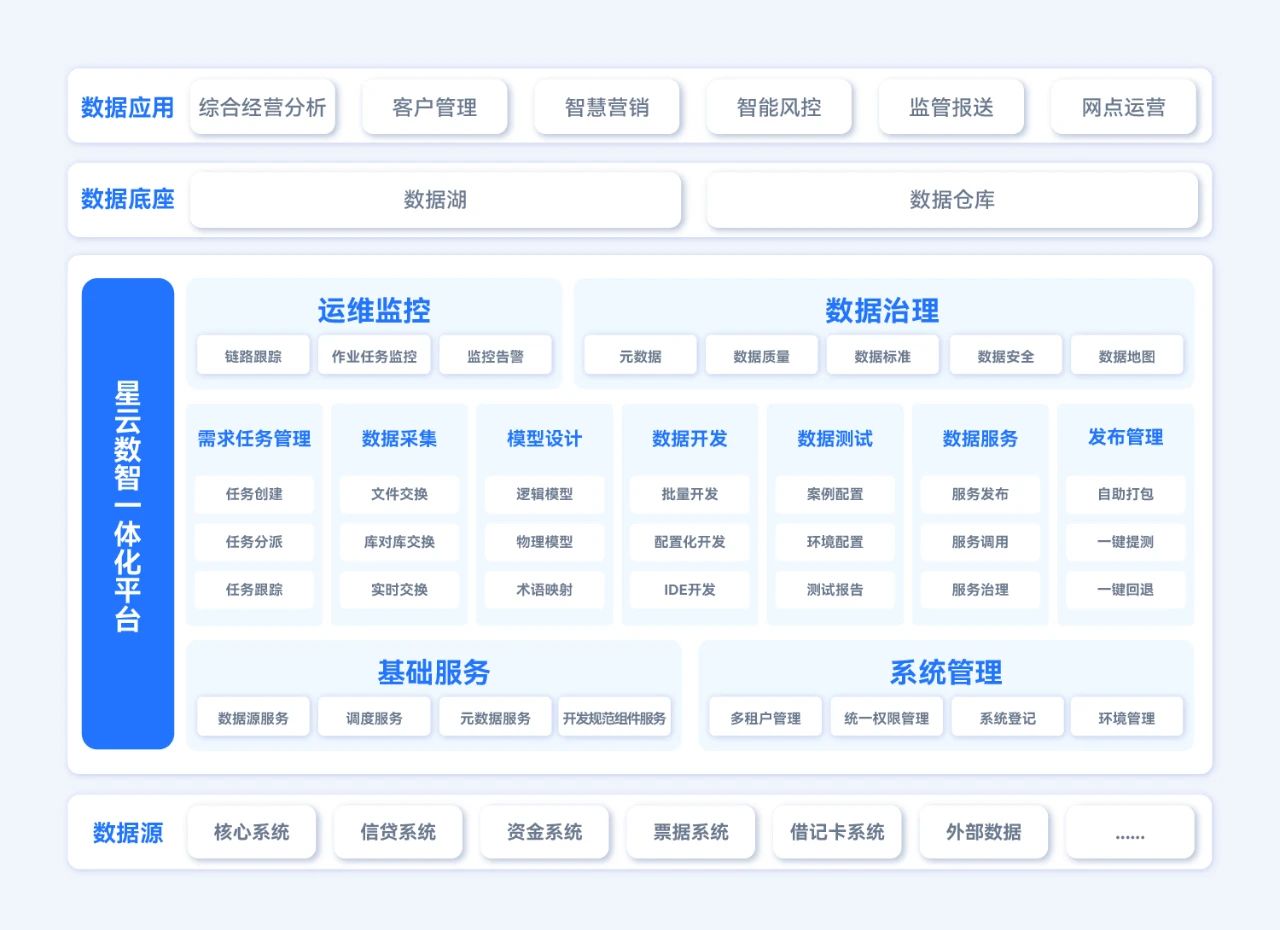Click the ellipsis data source box
The width and height of the screenshot is (1280, 930).
tap(1130, 832)
